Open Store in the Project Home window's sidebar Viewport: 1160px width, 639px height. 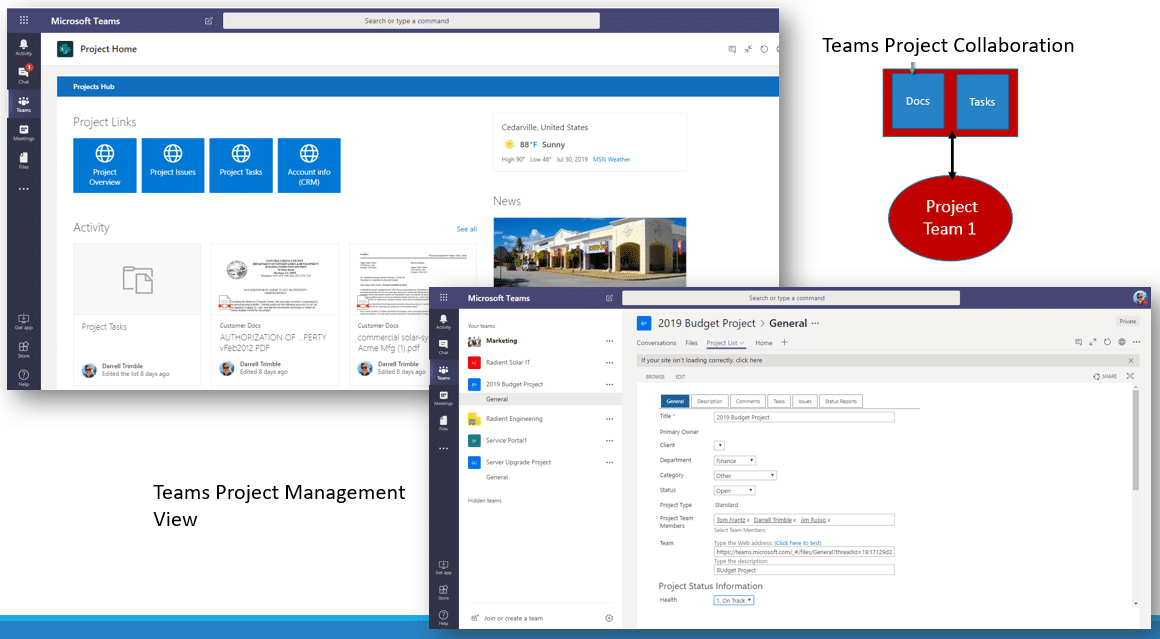coord(24,349)
